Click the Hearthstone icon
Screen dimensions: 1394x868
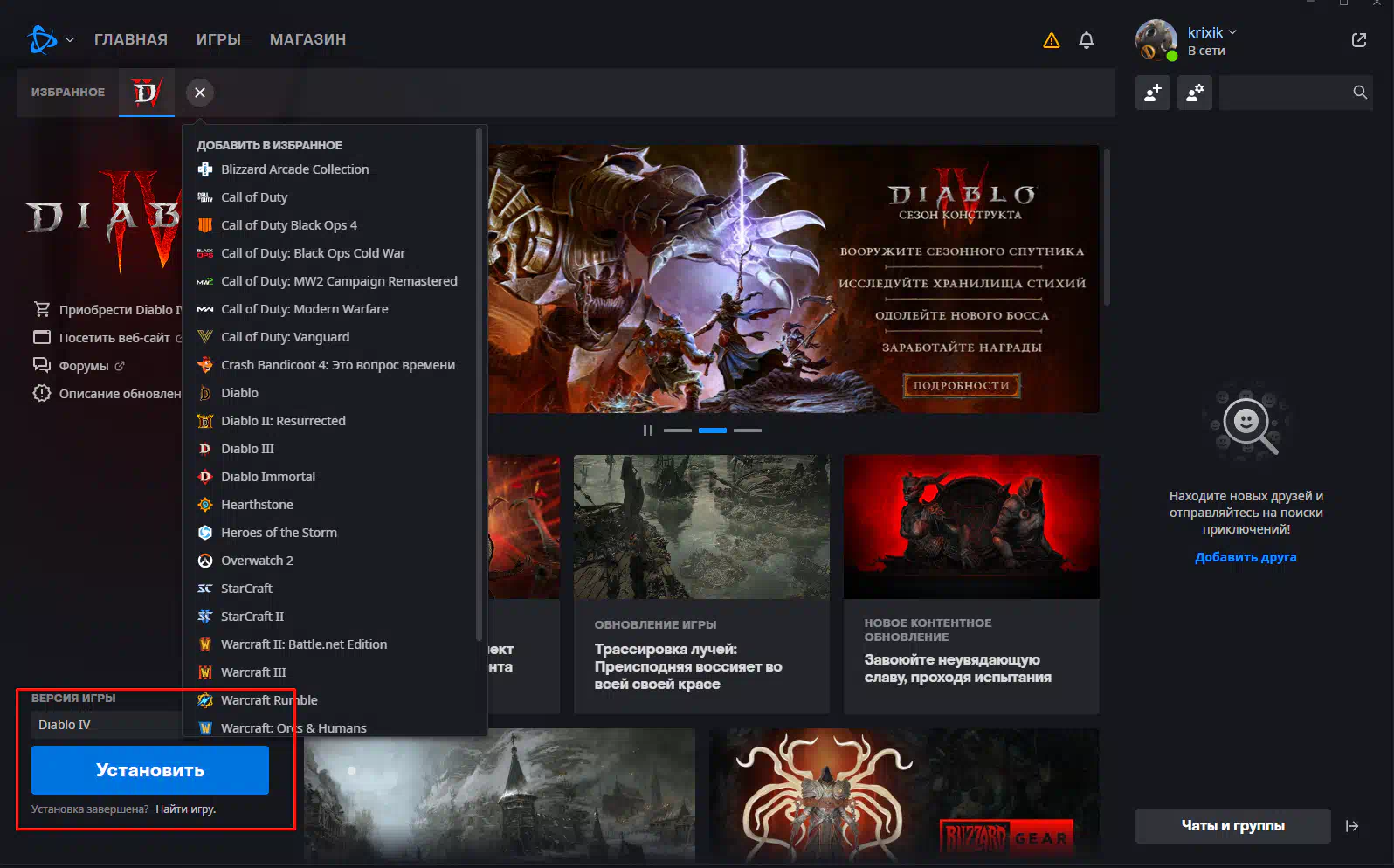click(x=205, y=505)
